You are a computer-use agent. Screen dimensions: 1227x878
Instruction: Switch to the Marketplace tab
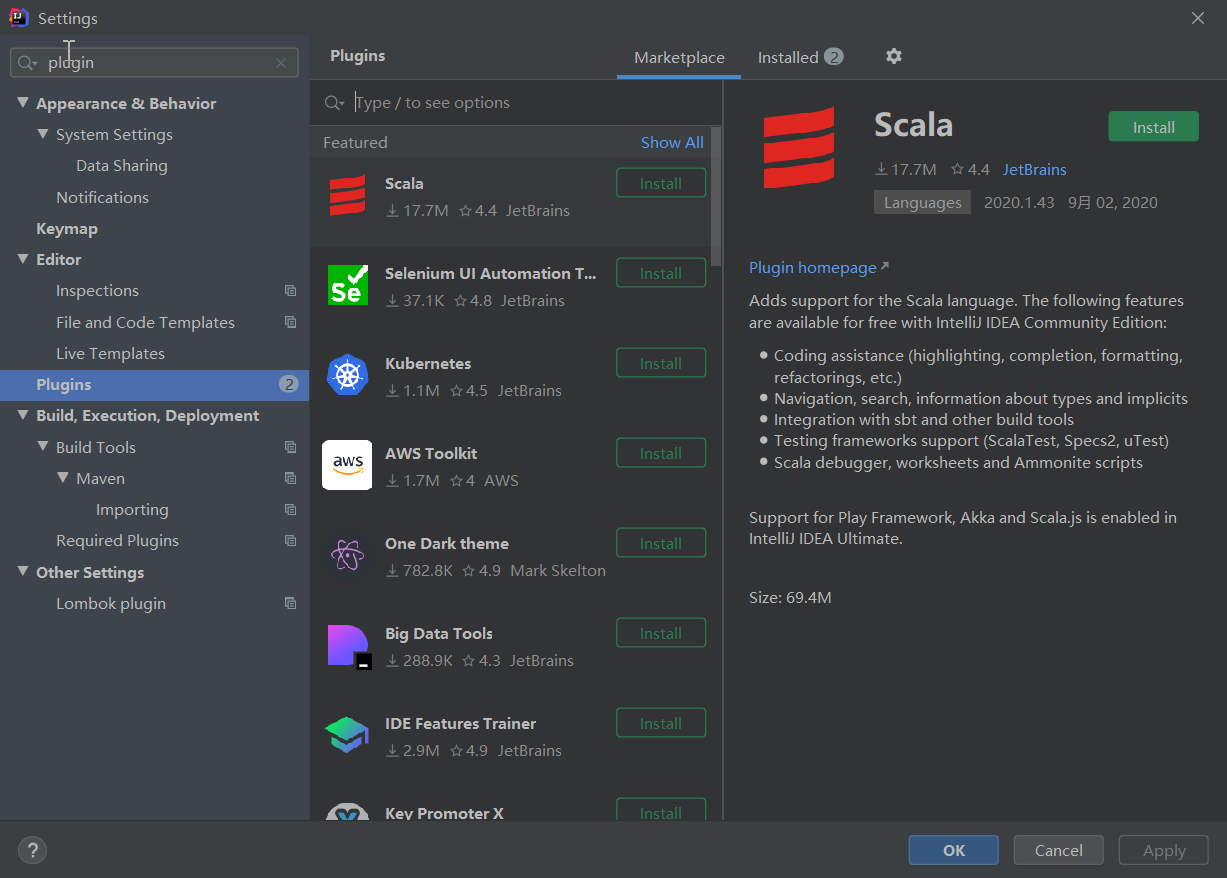[679, 58]
